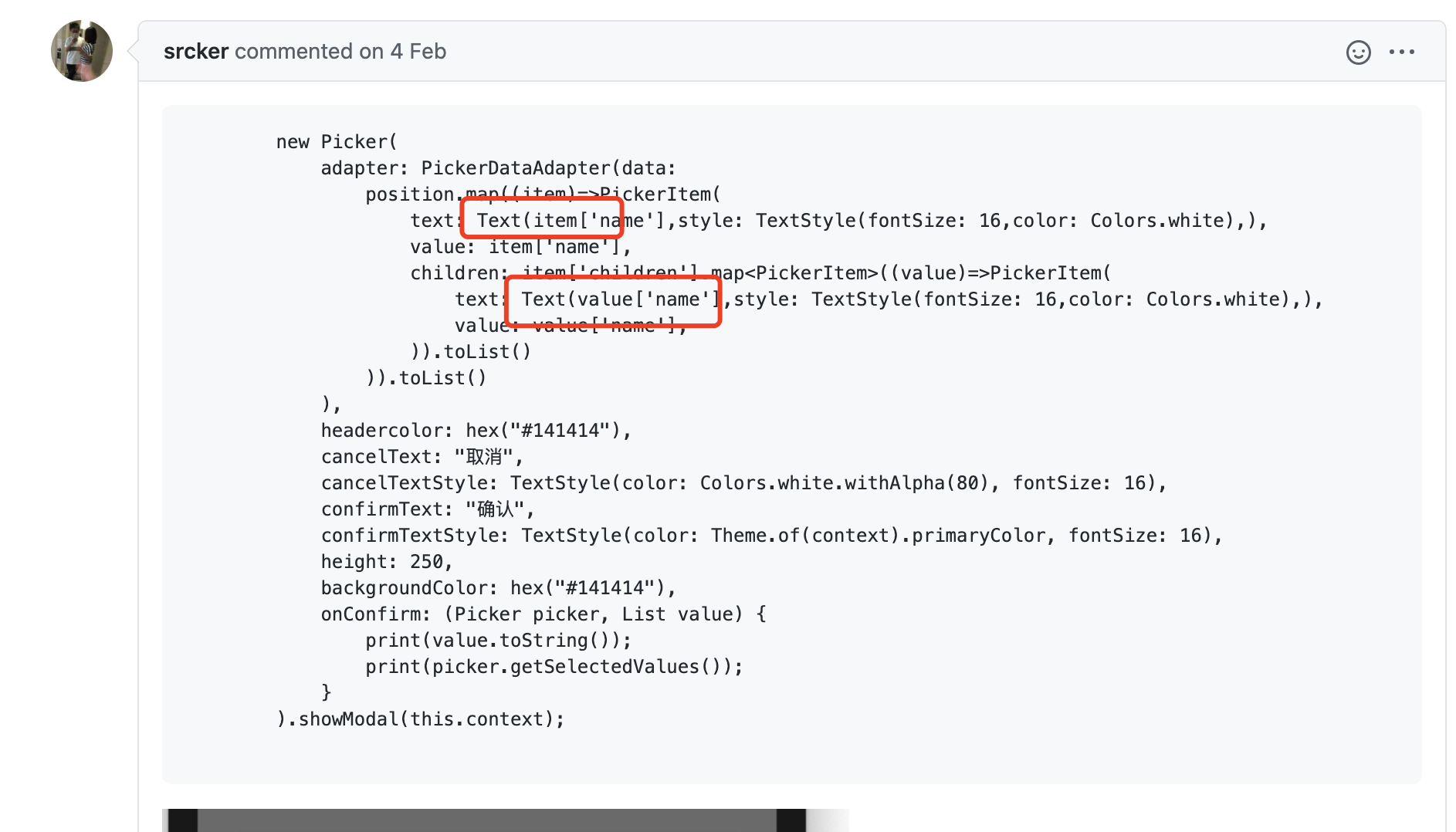Click the PickerDataAdapter line to expand context
This screenshot has height=832, width=1456.
[499, 167]
